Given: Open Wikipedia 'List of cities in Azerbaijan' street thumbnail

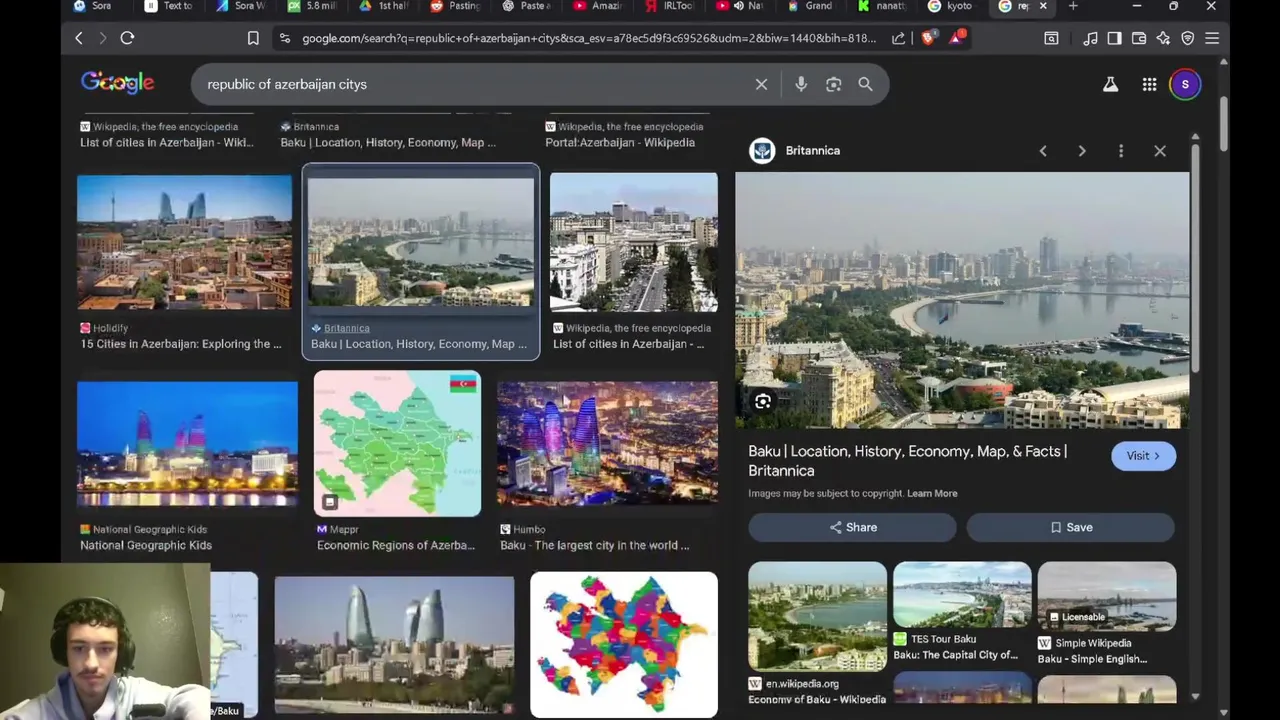Looking at the screenshot, I should (x=633, y=242).
